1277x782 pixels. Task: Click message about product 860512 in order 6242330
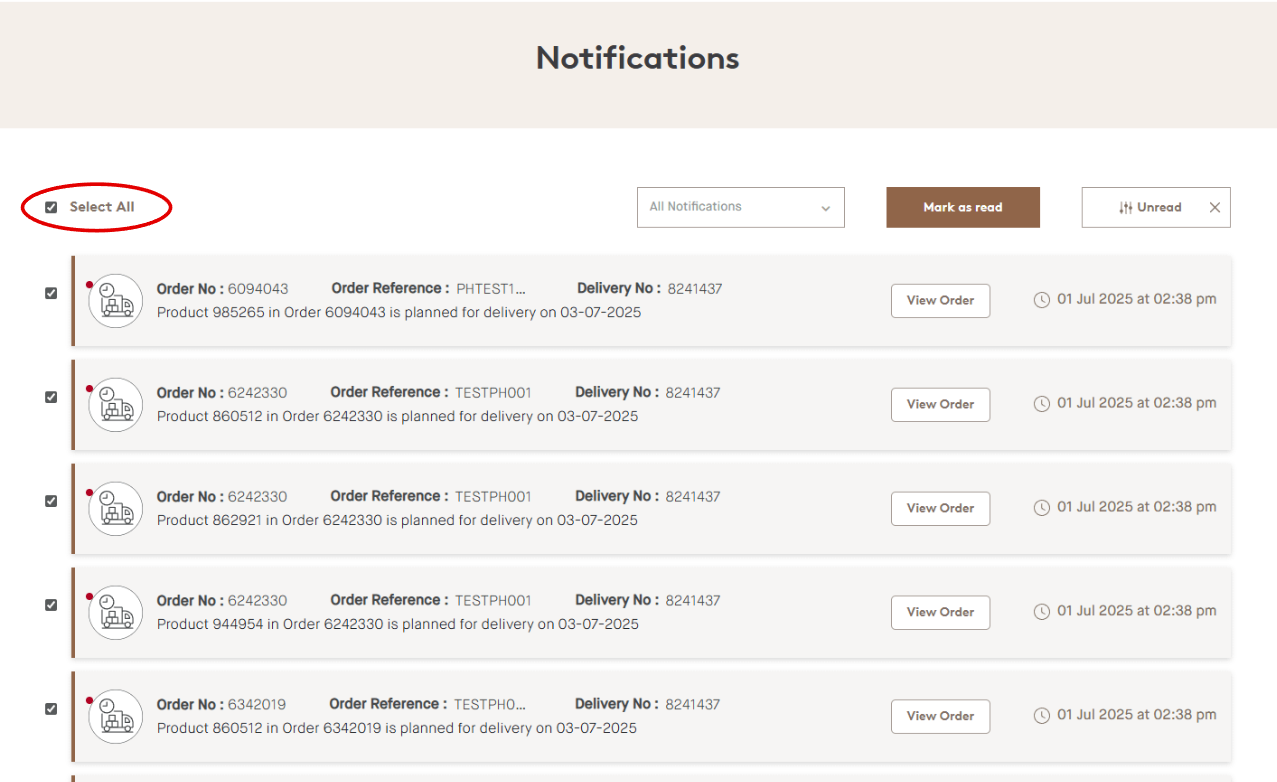click(x=397, y=417)
